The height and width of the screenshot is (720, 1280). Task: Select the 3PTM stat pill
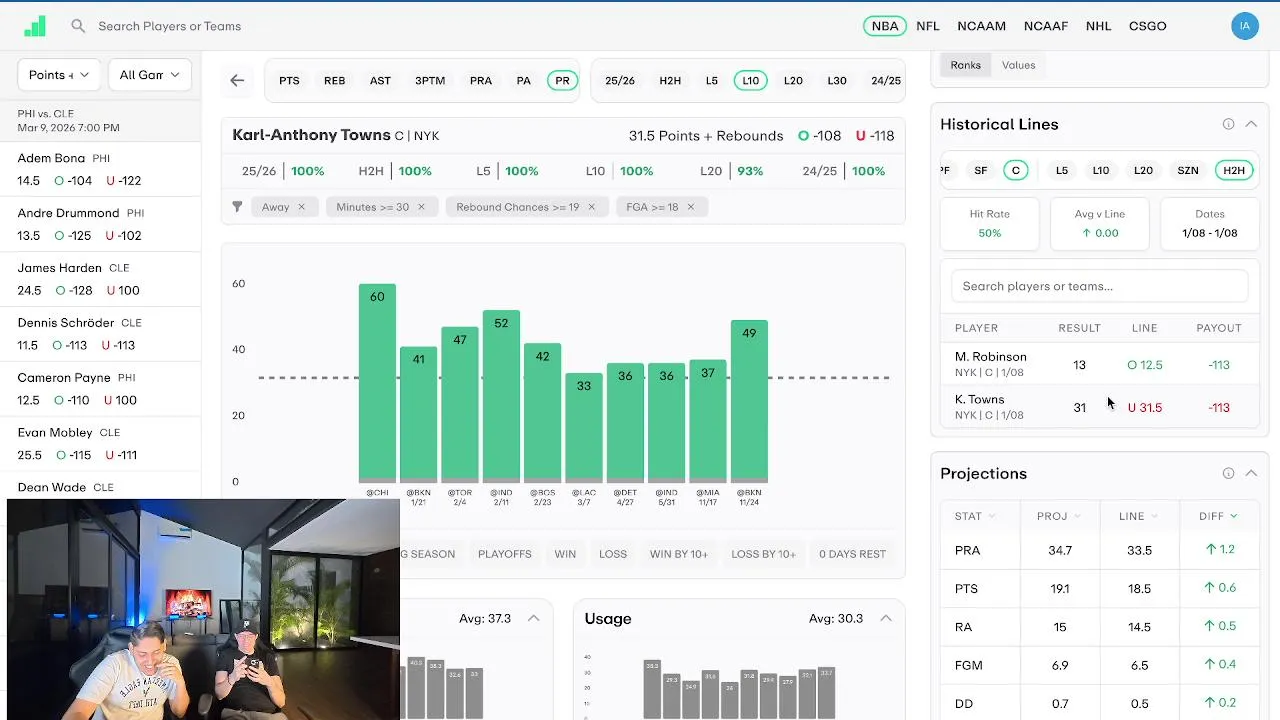click(x=430, y=81)
